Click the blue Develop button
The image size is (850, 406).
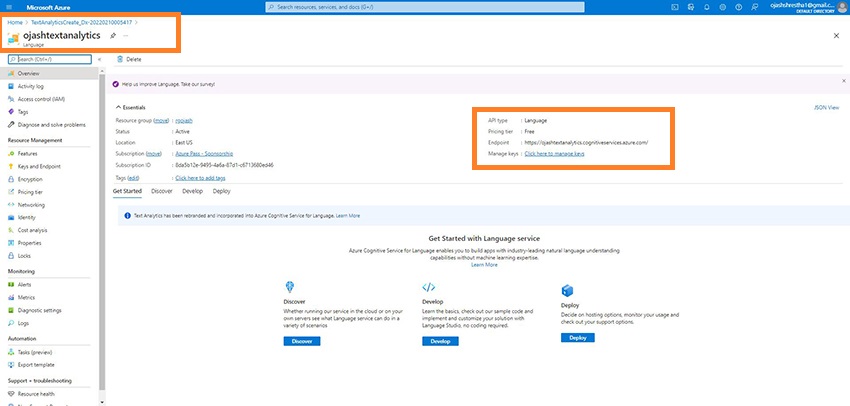[440, 341]
